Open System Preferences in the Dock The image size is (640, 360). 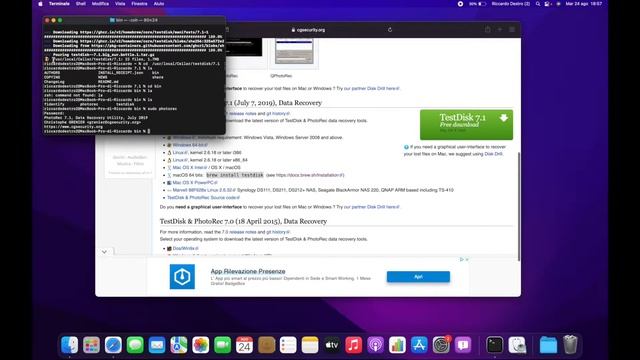(441, 345)
